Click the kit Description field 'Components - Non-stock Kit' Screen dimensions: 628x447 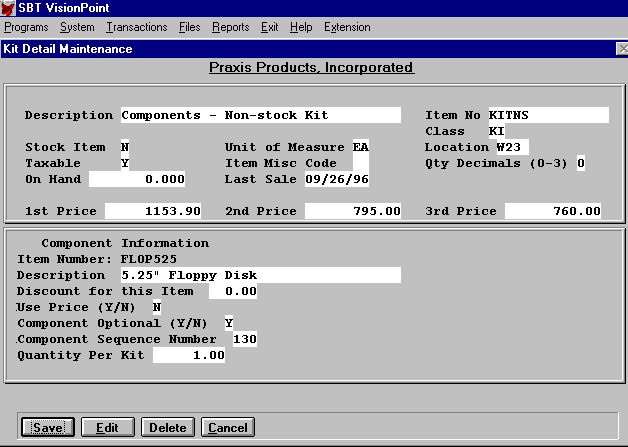tap(261, 115)
